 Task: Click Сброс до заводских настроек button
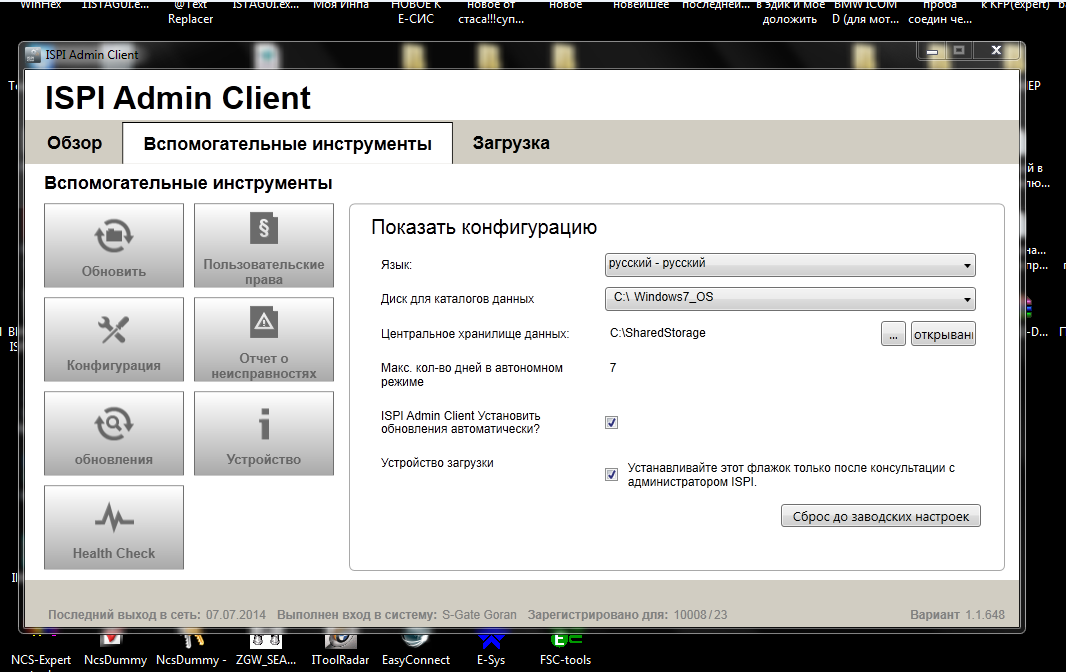(880, 516)
